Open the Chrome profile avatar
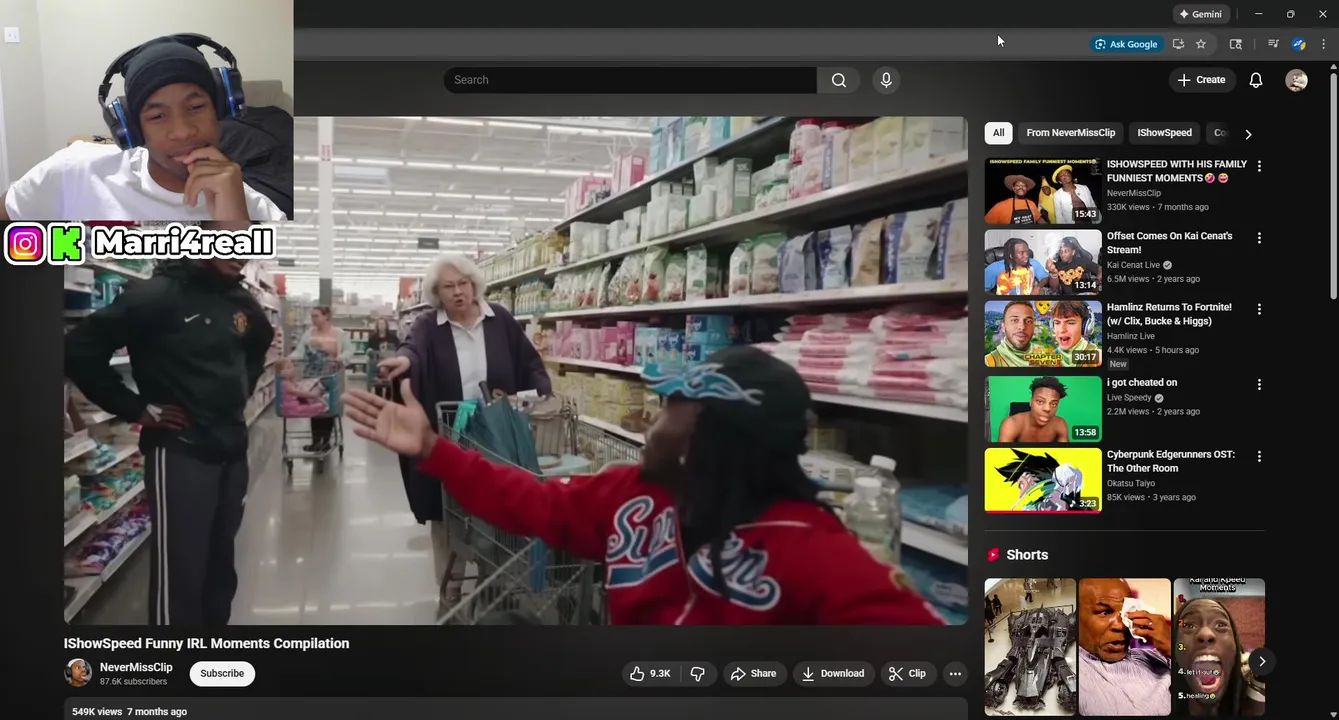1339x720 pixels. [x=1299, y=44]
